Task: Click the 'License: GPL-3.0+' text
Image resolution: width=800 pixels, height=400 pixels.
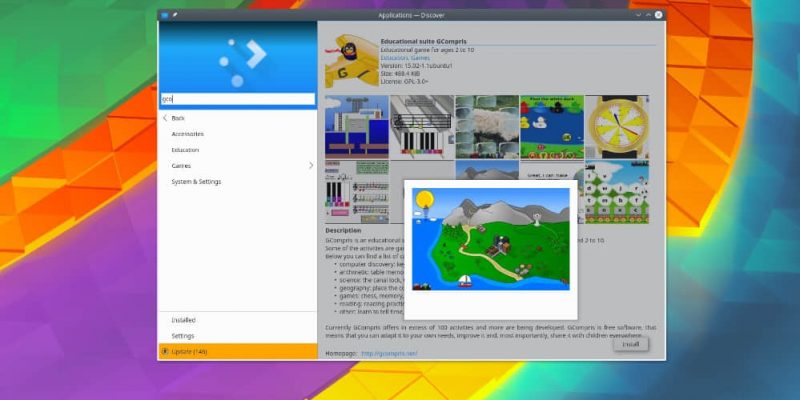Action: click(x=405, y=81)
